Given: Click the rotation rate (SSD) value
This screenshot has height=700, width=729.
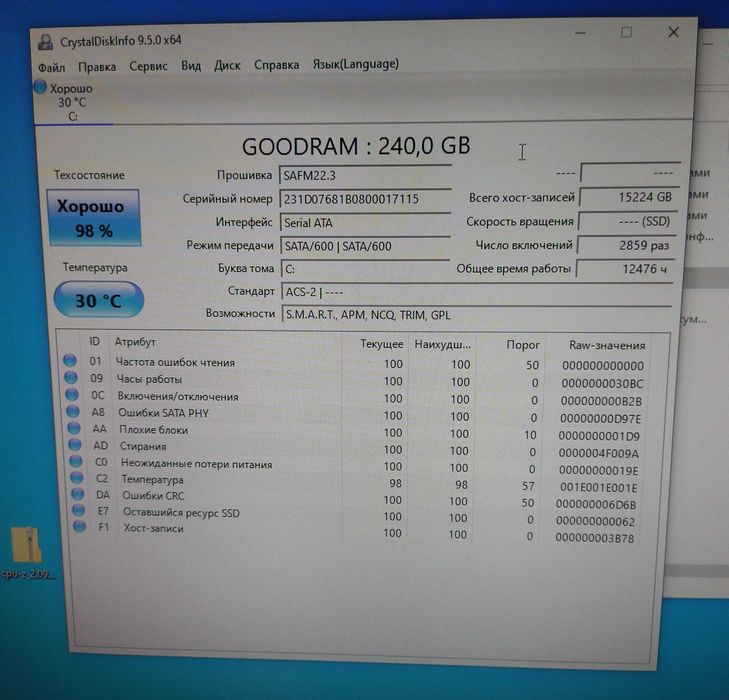Looking at the screenshot, I should pos(628,221).
